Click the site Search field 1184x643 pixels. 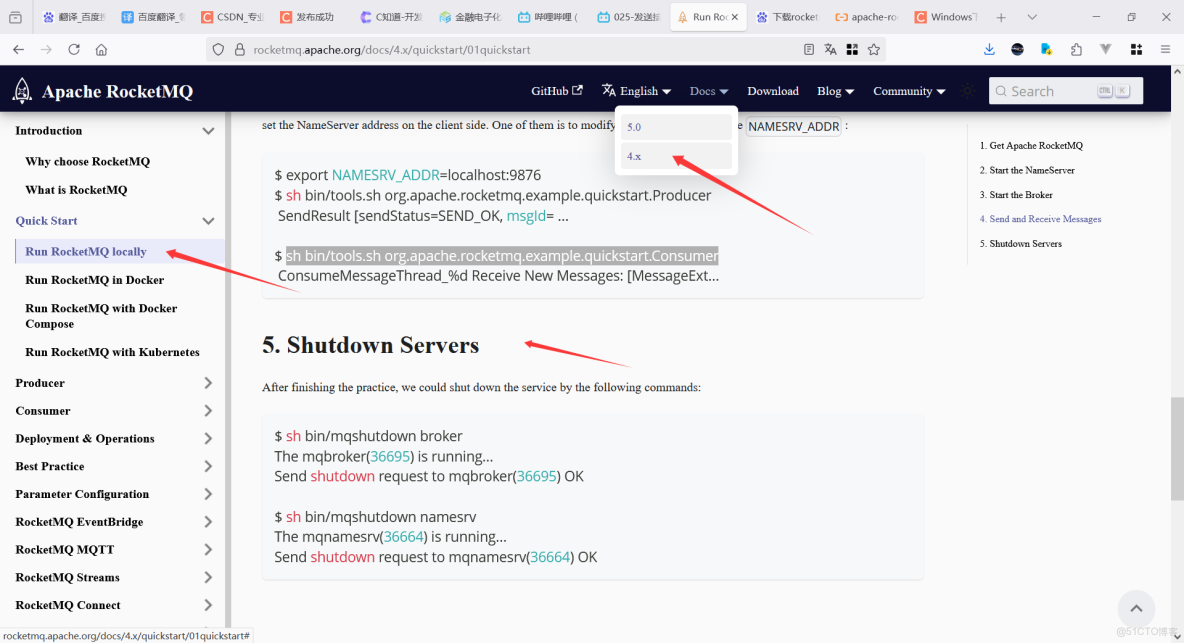(1065, 91)
